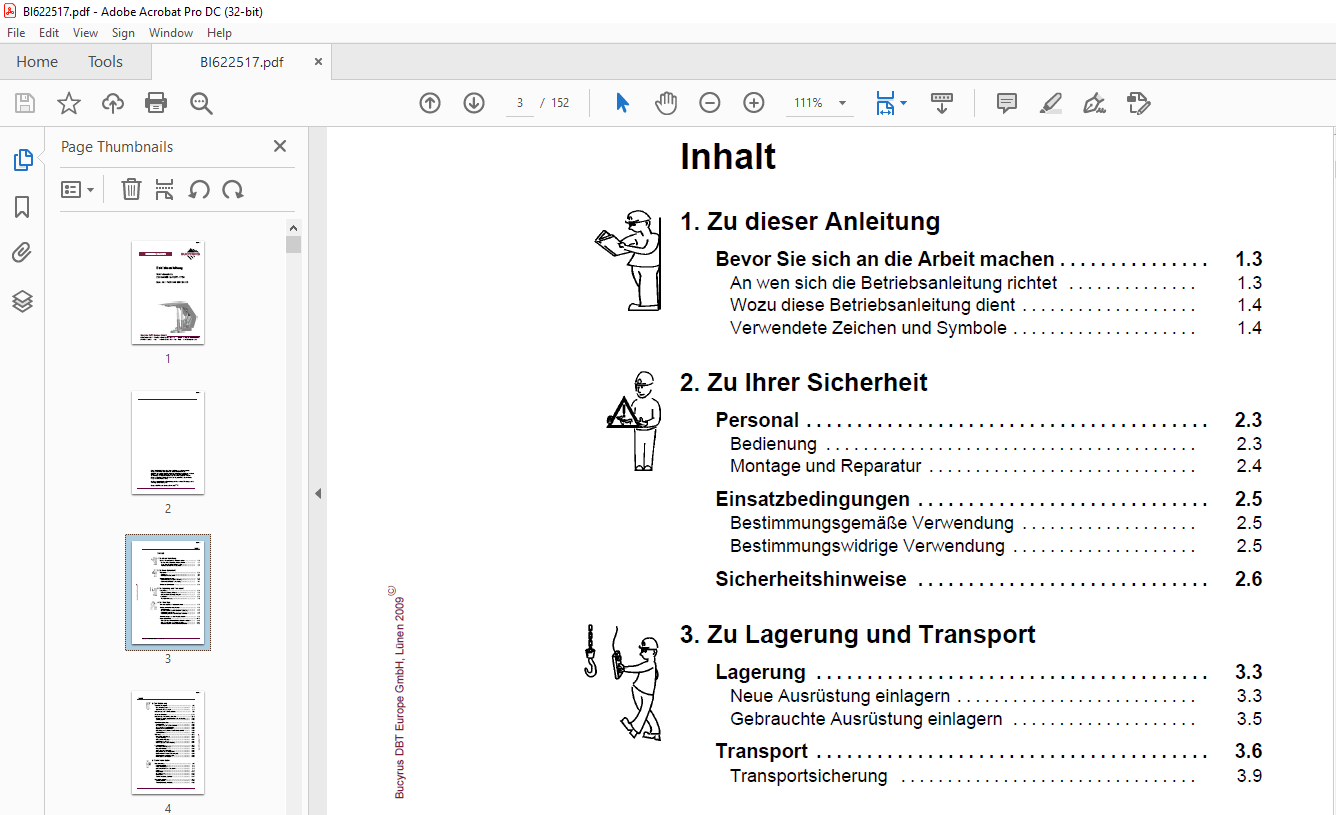Go to previous page arrow
1336x815 pixels.
click(x=430, y=103)
